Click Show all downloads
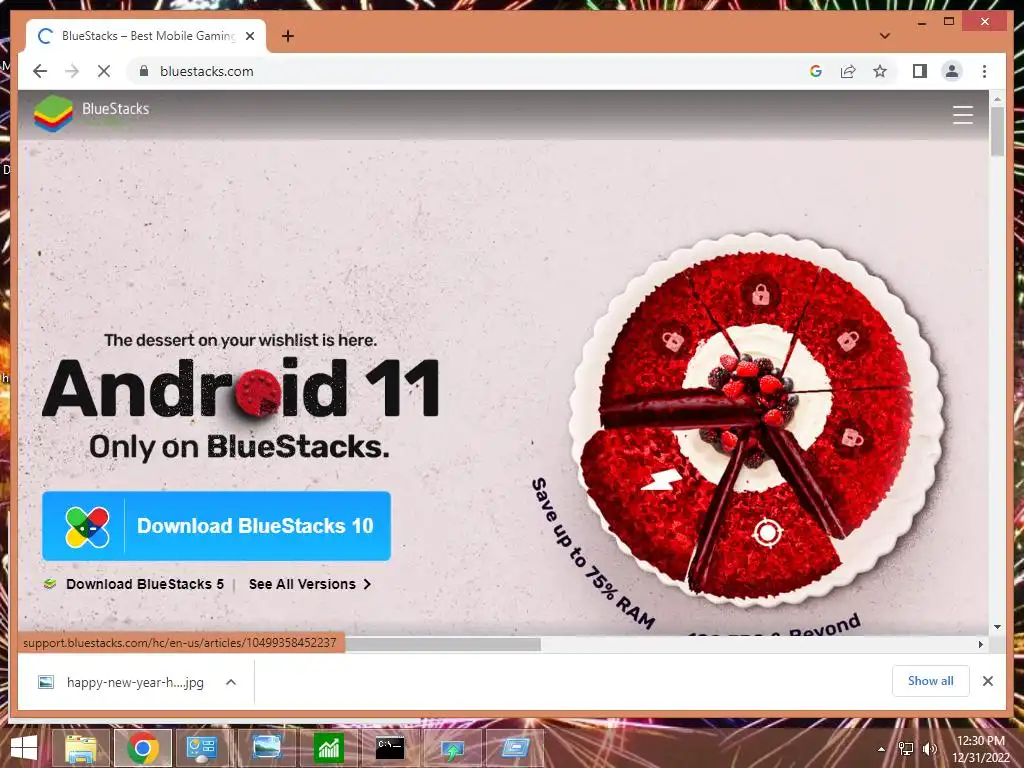 pyautogui.click(x=930, y=681)
